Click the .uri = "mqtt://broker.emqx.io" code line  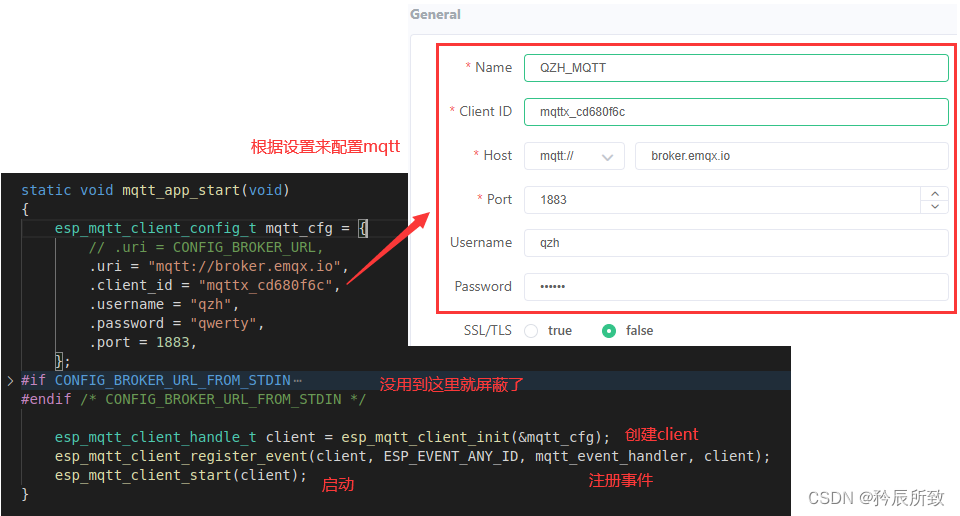[x=219, y=266]
